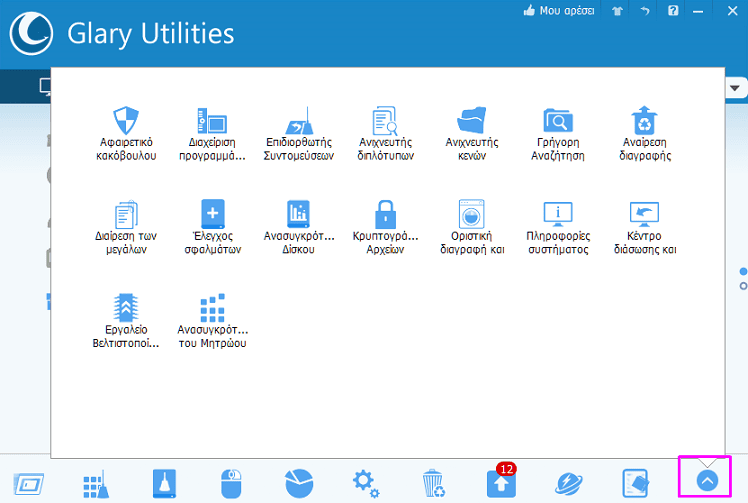
Task: Launch Επιδιορθωτής Συντομεύσεων shortcut fixer
Action: (299, 134)
